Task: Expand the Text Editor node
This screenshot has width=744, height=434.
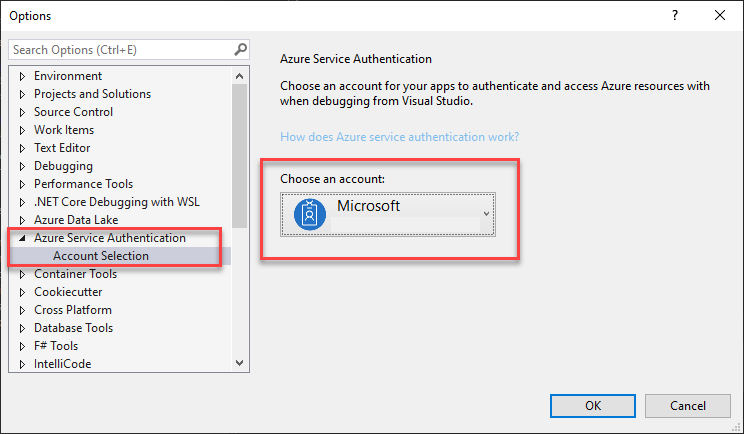Action: click(x=23, y=148)
